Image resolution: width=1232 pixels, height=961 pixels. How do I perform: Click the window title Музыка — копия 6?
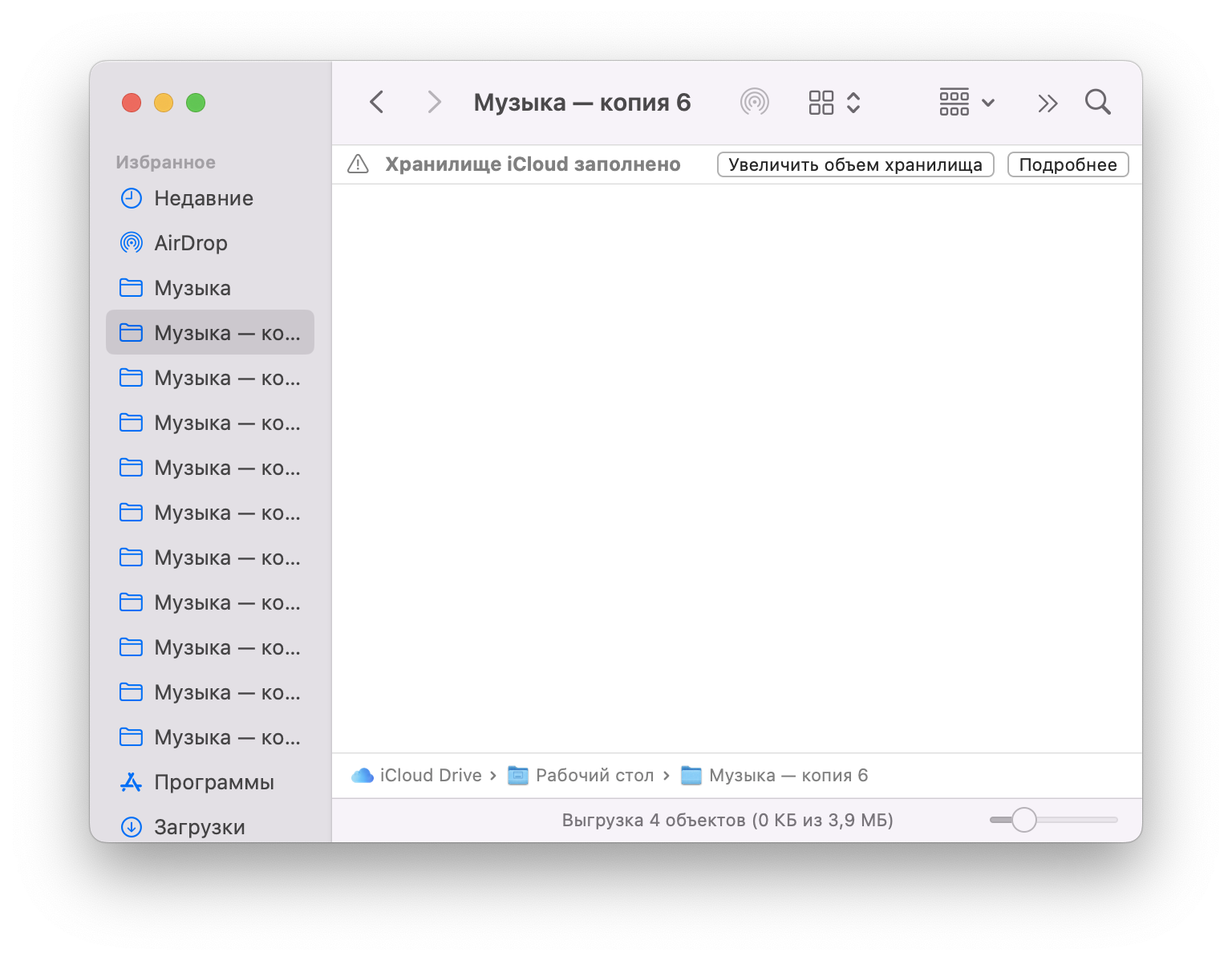pyautogui.click(x=582, y=103)
